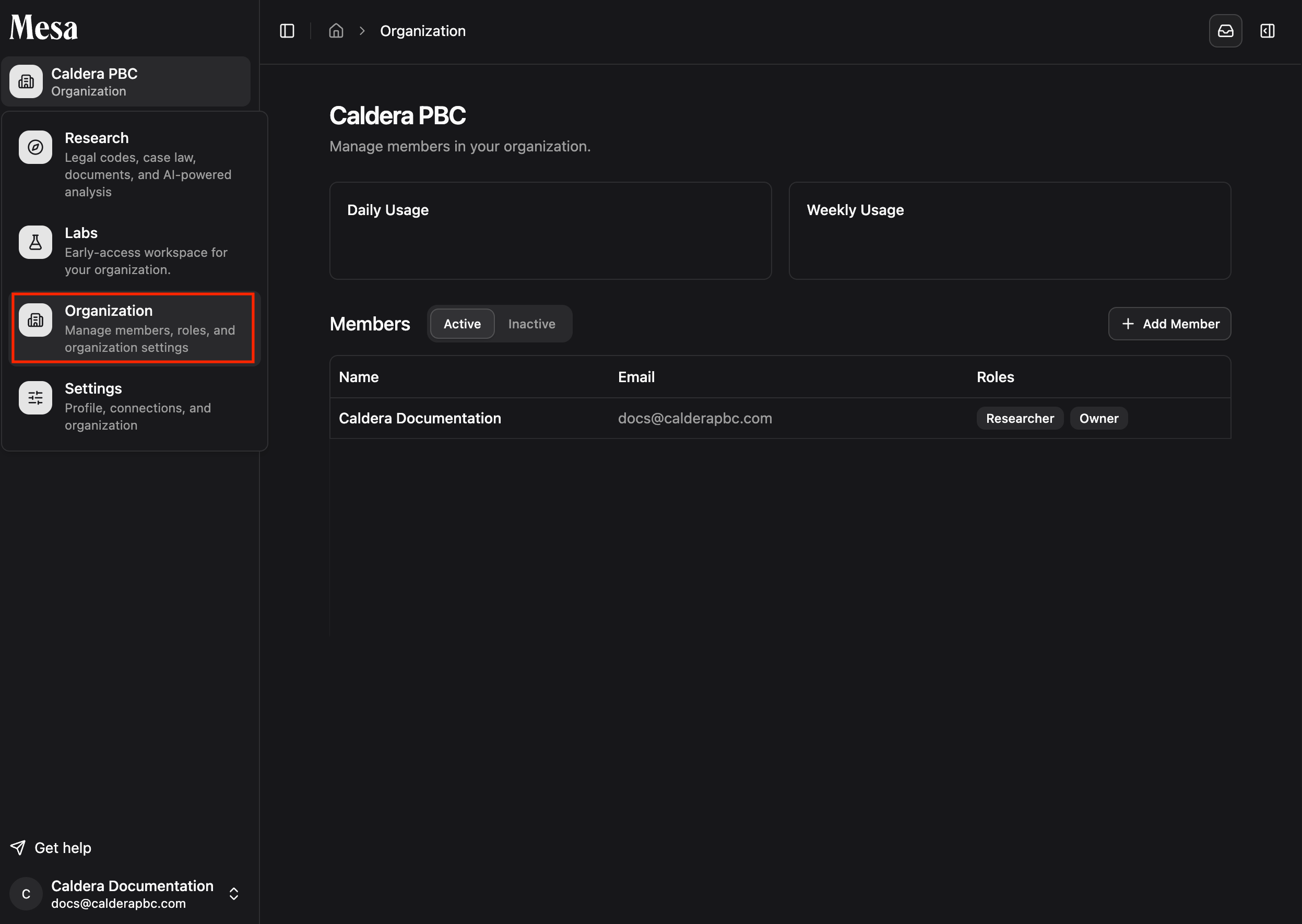Click the Name column header

[x=359, y=377]
